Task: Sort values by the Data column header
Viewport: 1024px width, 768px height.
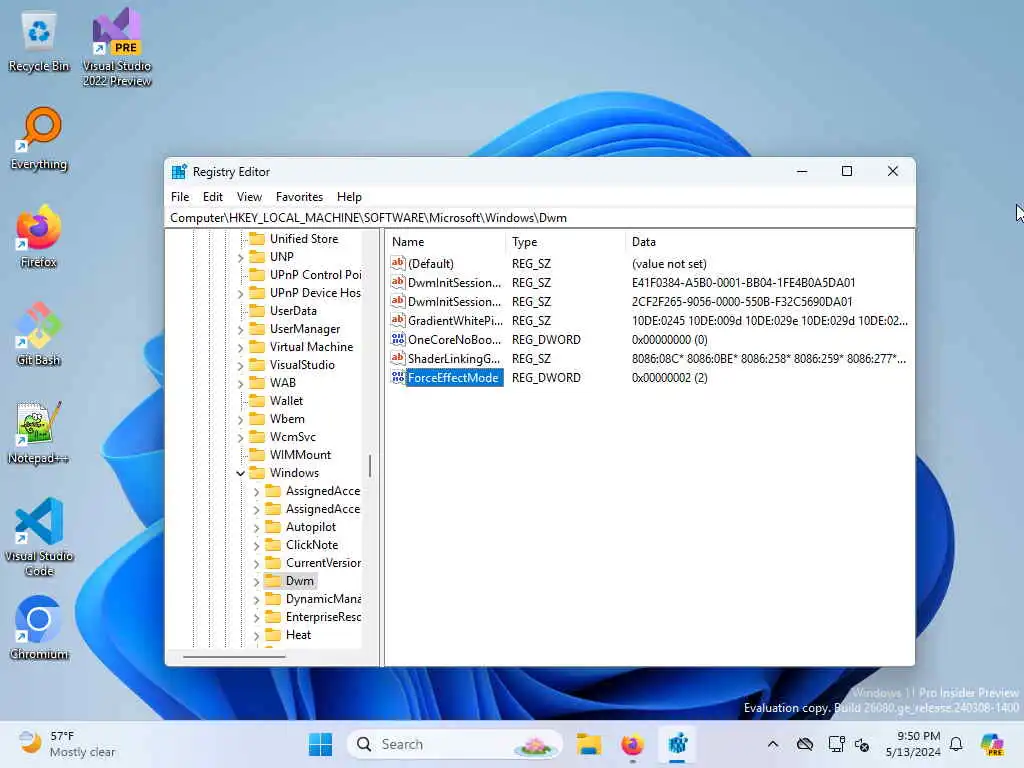Action: (769, 242)
